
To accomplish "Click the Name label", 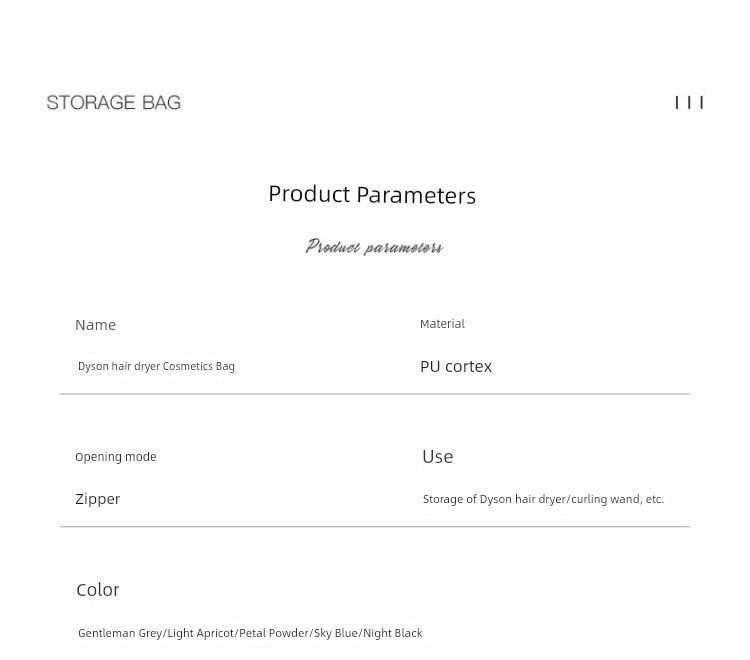I will pos(96,325).
